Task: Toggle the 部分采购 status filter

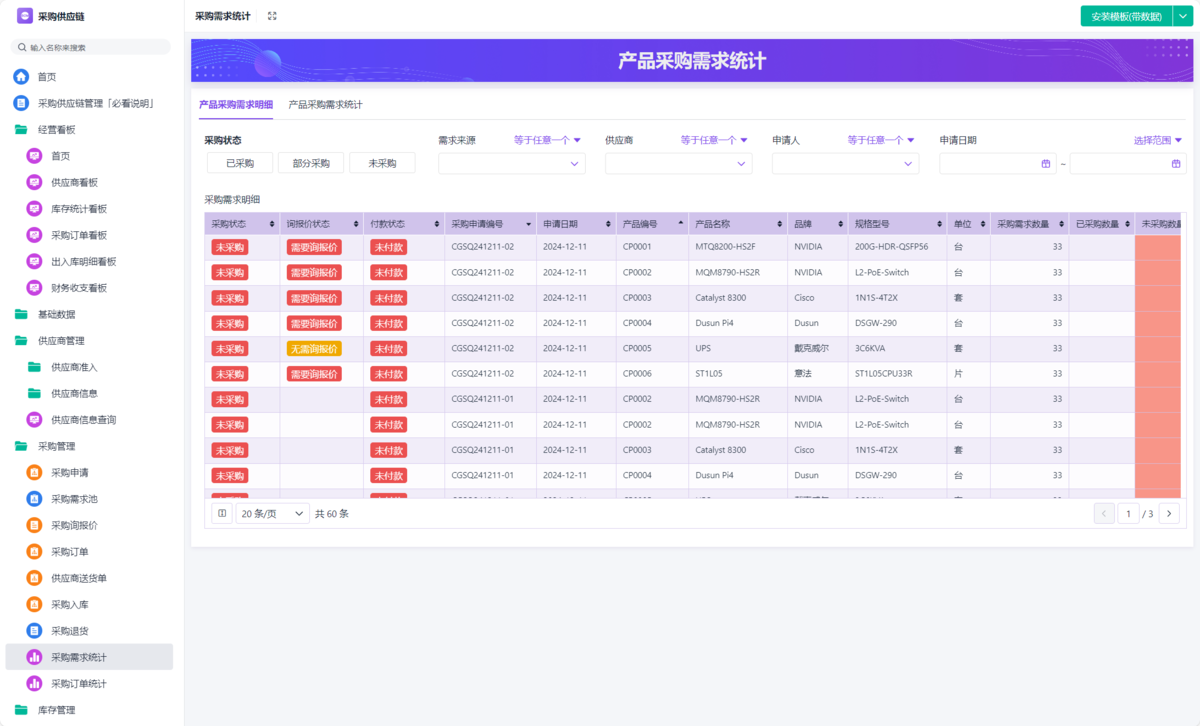Action: click(x=311, y=163)
